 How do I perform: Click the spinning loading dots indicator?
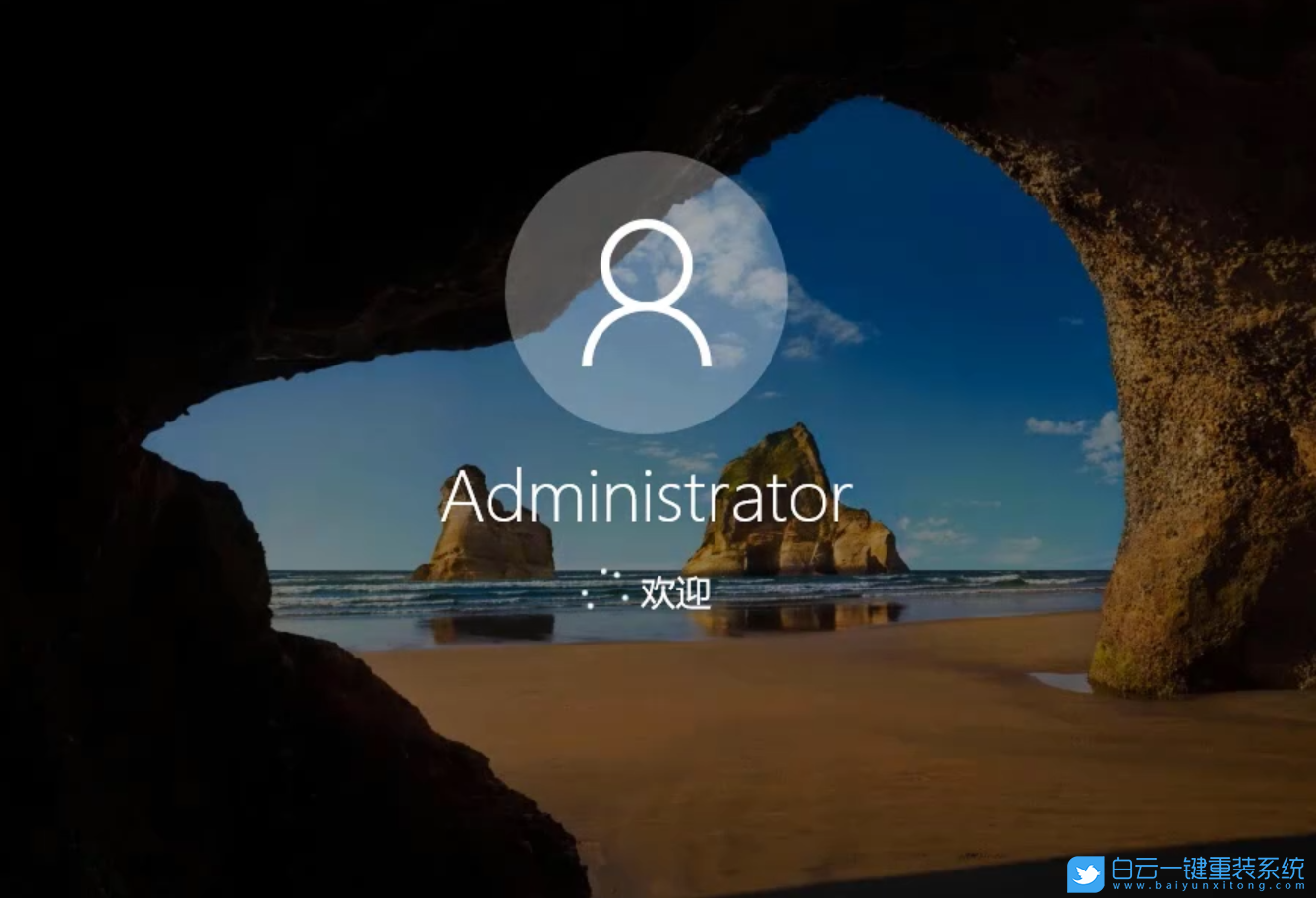[603, 589]
